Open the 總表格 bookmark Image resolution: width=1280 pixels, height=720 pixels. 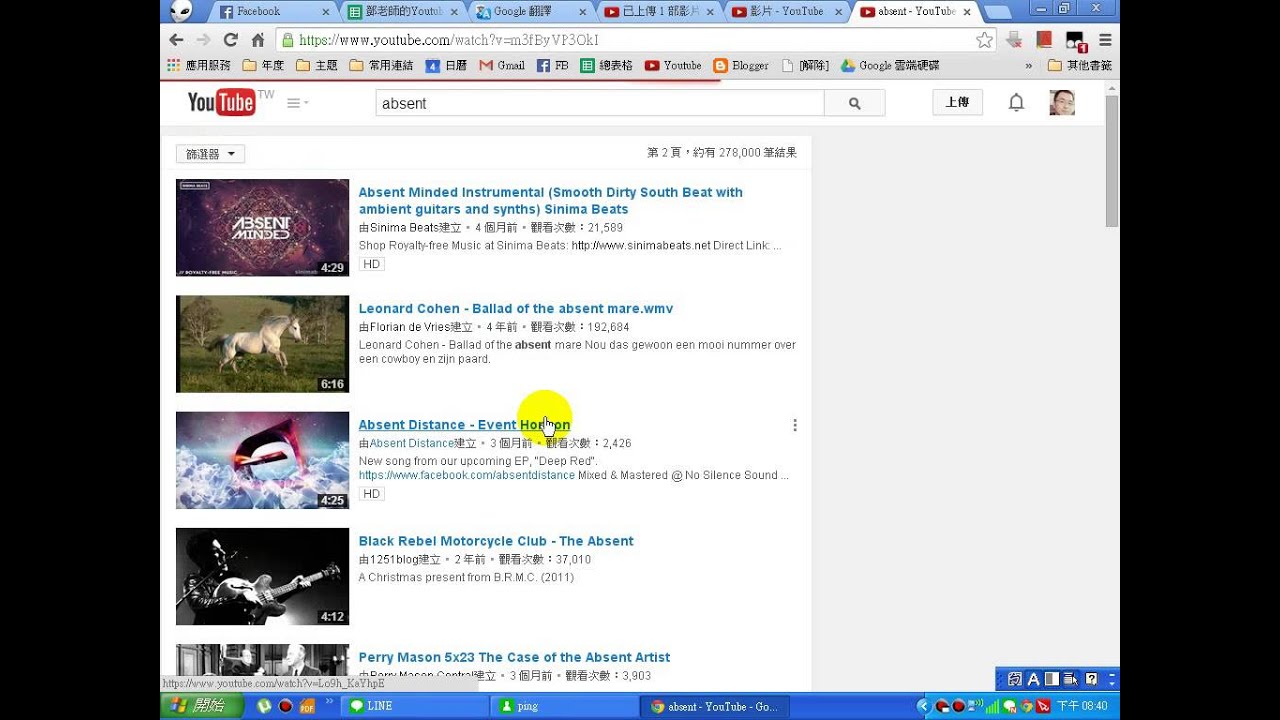[x=606, y=65]
